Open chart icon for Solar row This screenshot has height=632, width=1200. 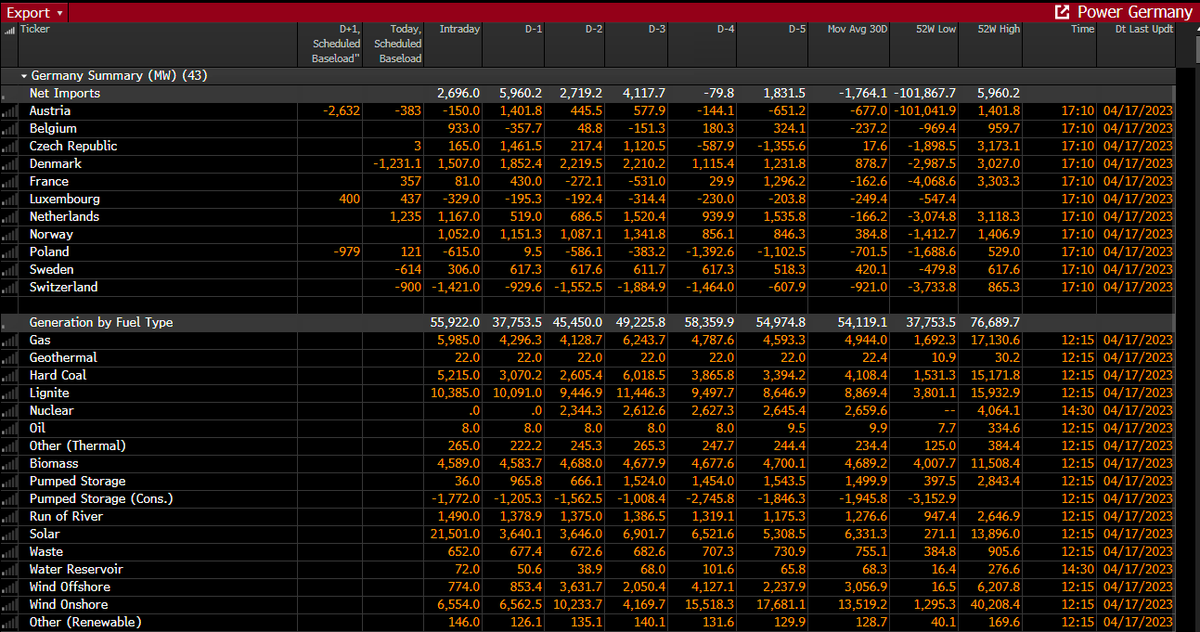click(x=10, y=534)
